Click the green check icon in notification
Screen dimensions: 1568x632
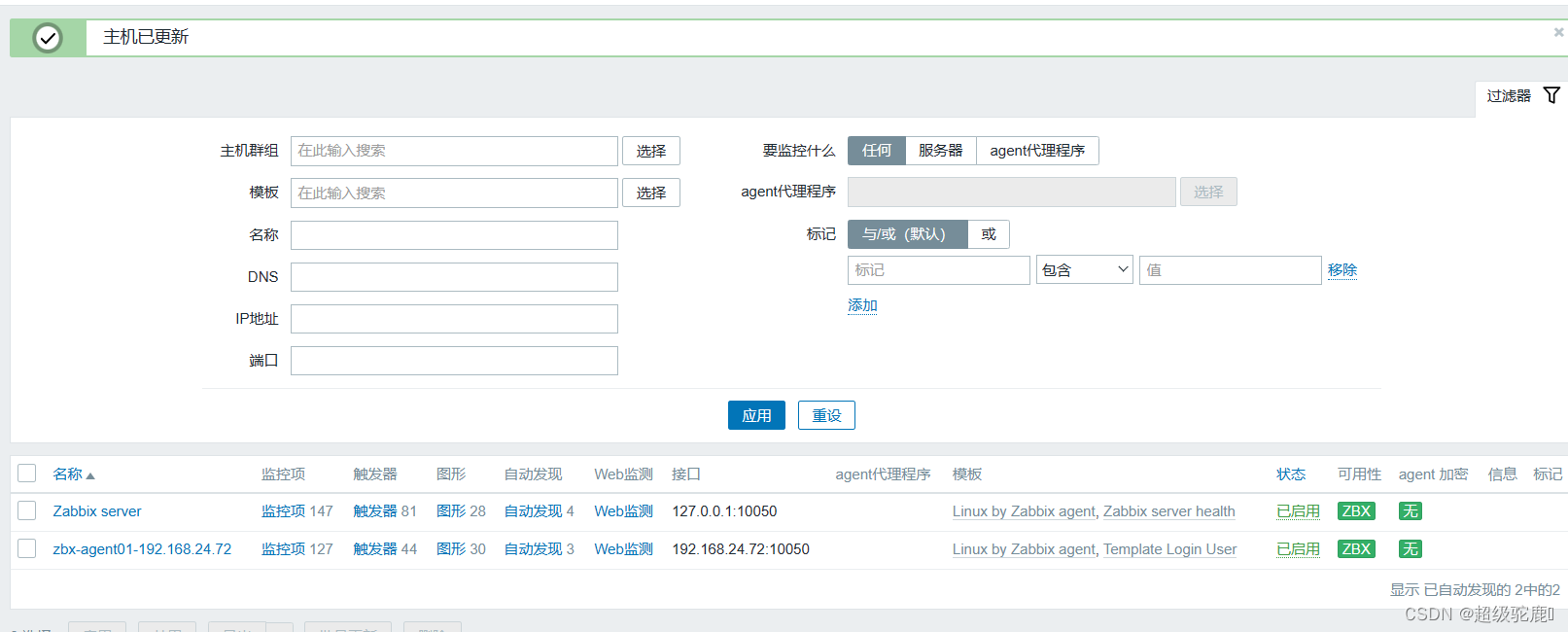[48, 38]
